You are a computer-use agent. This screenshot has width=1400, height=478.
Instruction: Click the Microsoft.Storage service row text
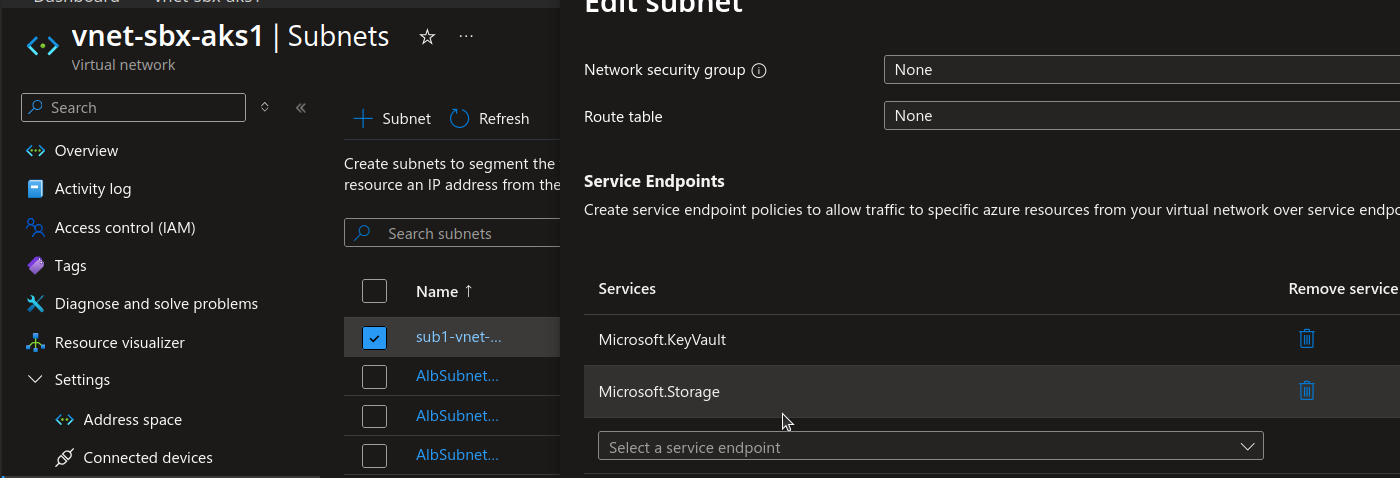659,391
